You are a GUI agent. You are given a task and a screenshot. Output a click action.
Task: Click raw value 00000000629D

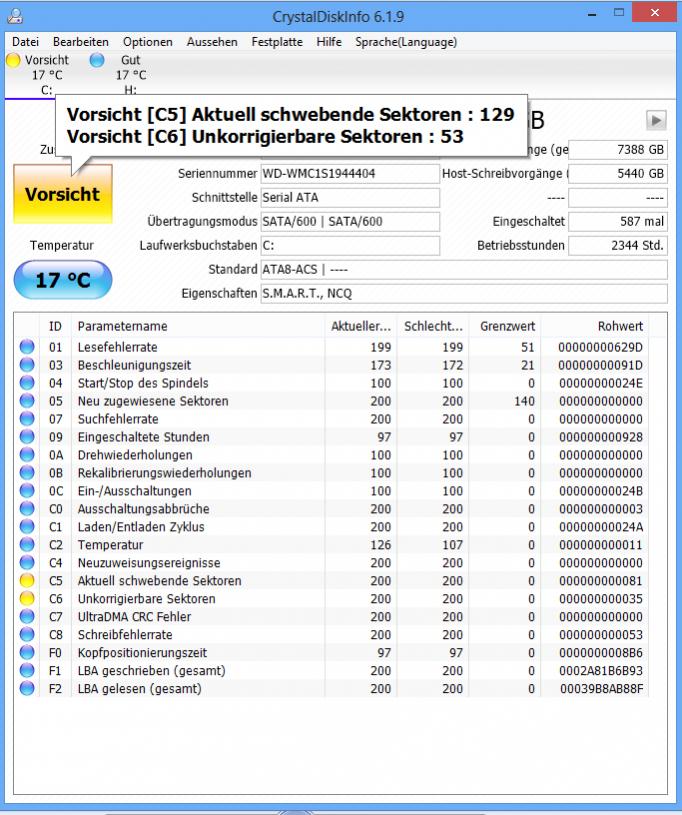click(x=600, y=347)
